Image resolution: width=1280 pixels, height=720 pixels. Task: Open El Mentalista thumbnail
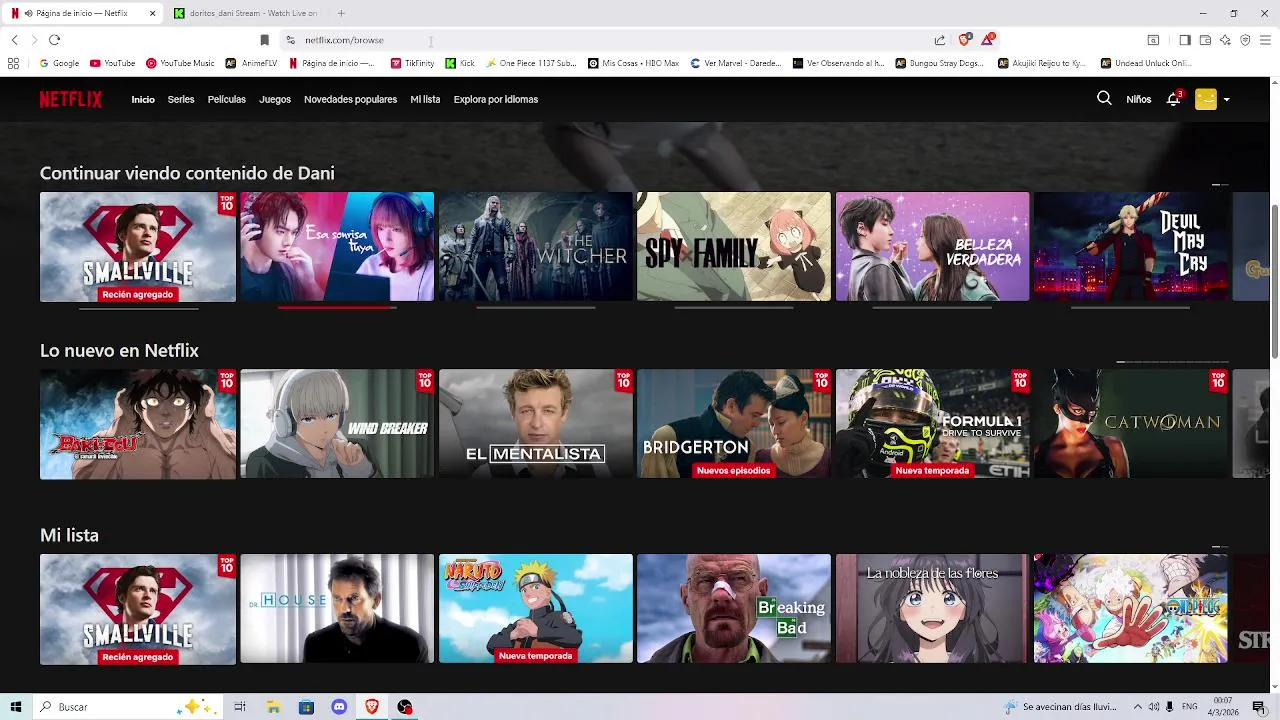pos(536,424)
